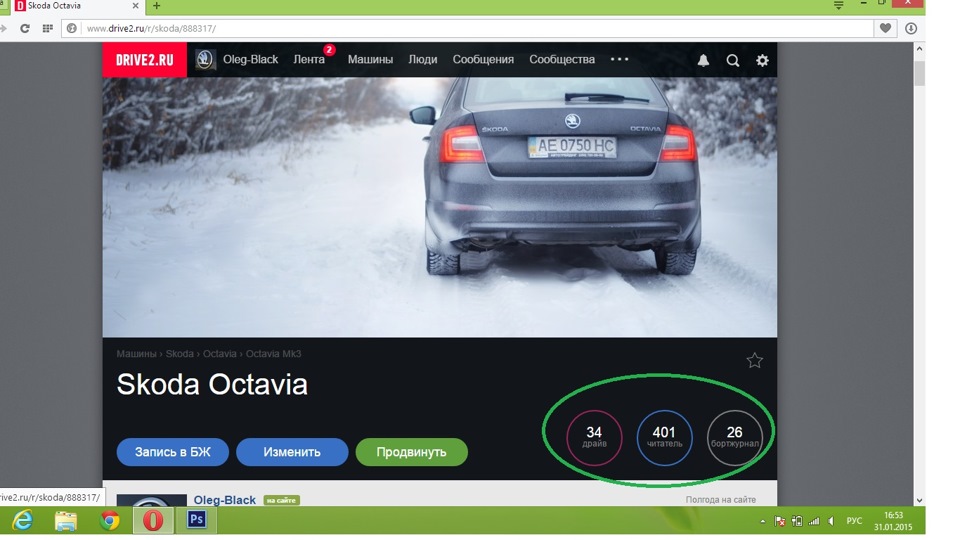Image resolution: width=960 pixels, height=540 pixels.
Task: Click the heart bookmark icon in address bar
Action: pyautogui.click(x=885, y=28)
